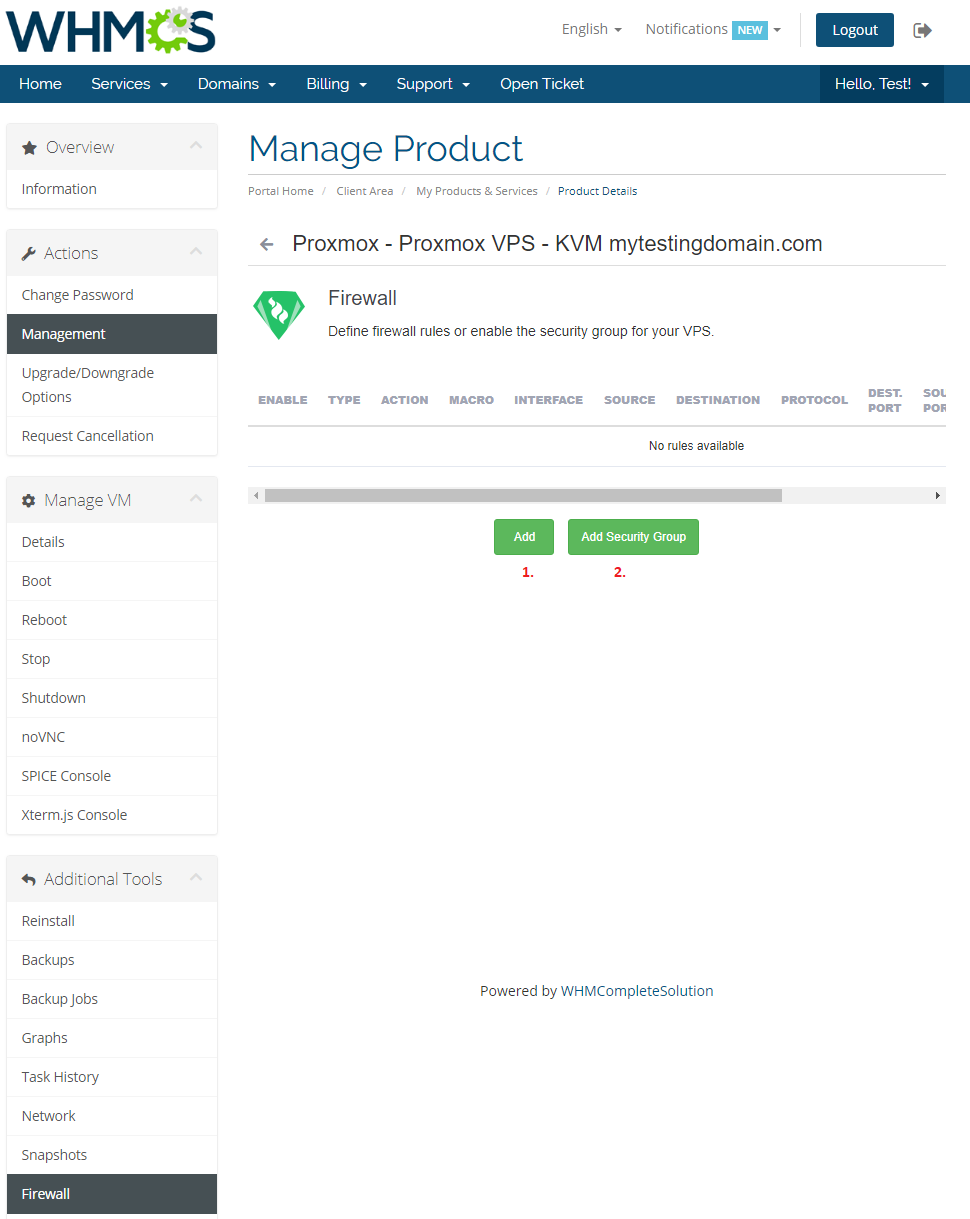Screen dimensions: 970x1219
Task: Click Reboot under Manage VM
Action: 112,620
